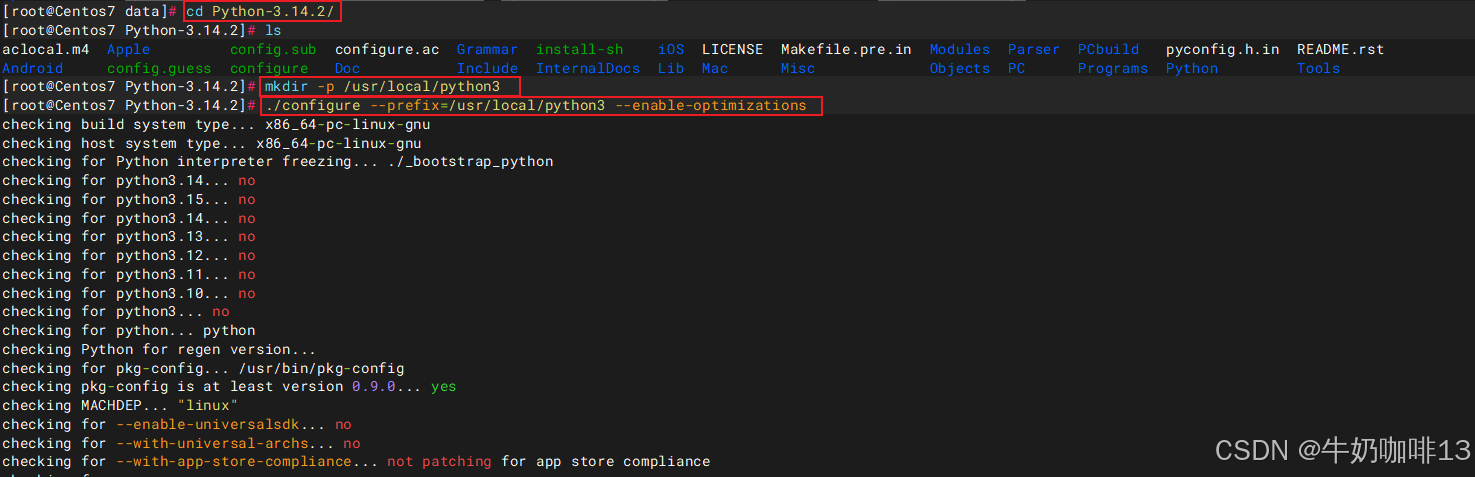Image resolution: width=1475 pixels, height=477 pixels.
Task: Click the Doc directory name
Action: click(x=347, y=68)
